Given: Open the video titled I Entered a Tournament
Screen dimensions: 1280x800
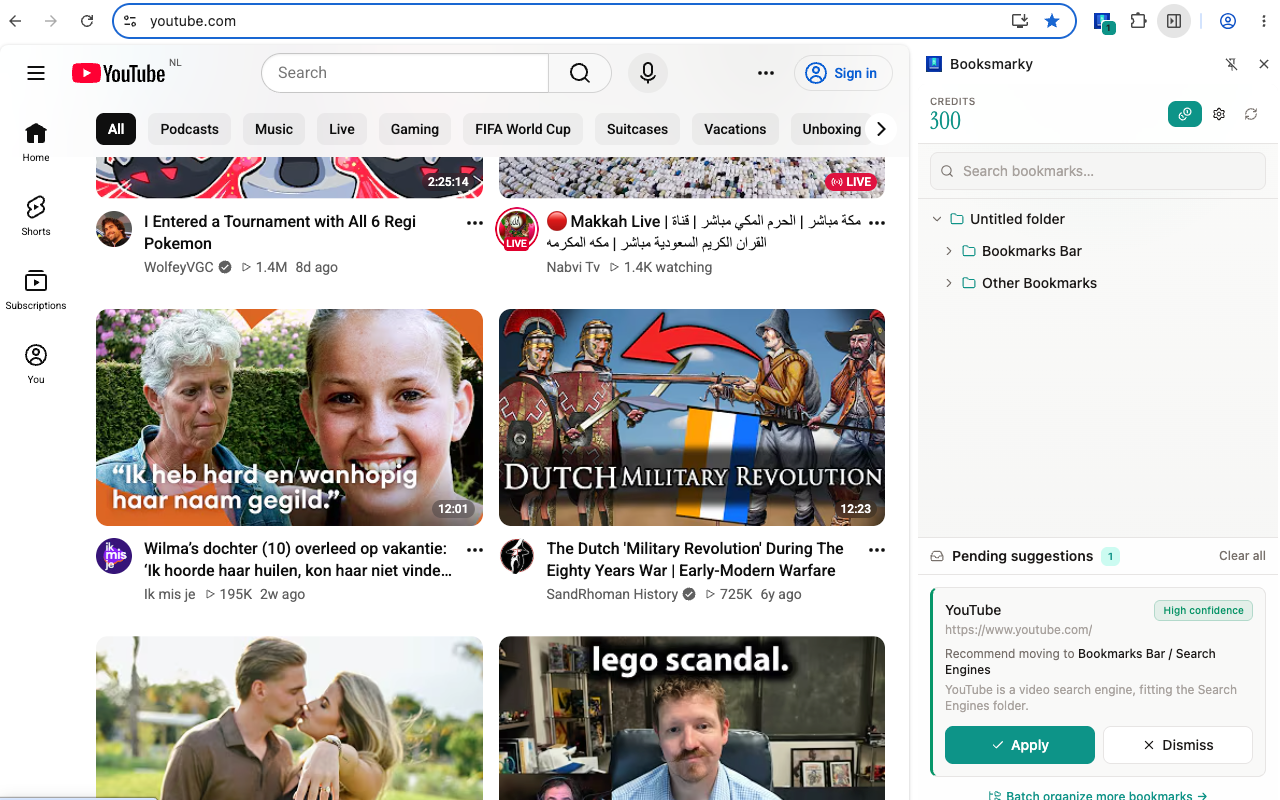Looking at the screenshot, I should [280, 232].
